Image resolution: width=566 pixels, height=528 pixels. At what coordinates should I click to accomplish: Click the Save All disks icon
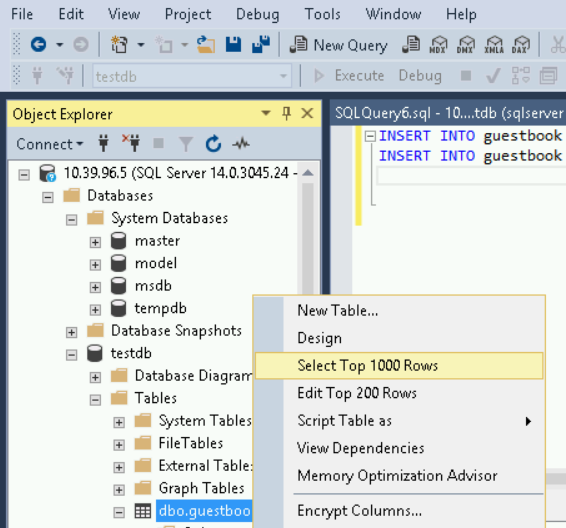point(261,44)
